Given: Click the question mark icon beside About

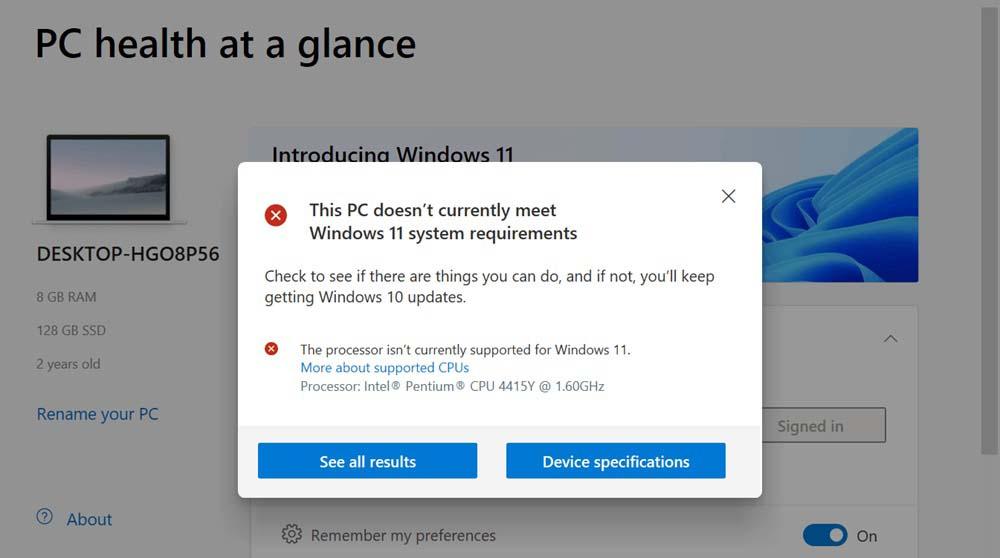Looking at the screenshot, I should click(x=45, y=517).
